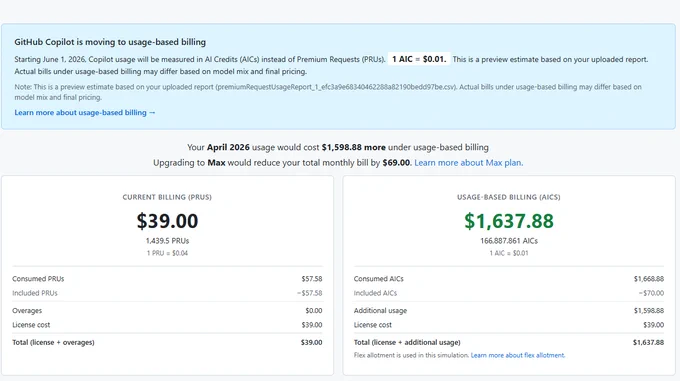Open 'Learn more about Max plan' link
Image resolution: width=680 pixels, height=381 pixels.
[x=468, y=163]
